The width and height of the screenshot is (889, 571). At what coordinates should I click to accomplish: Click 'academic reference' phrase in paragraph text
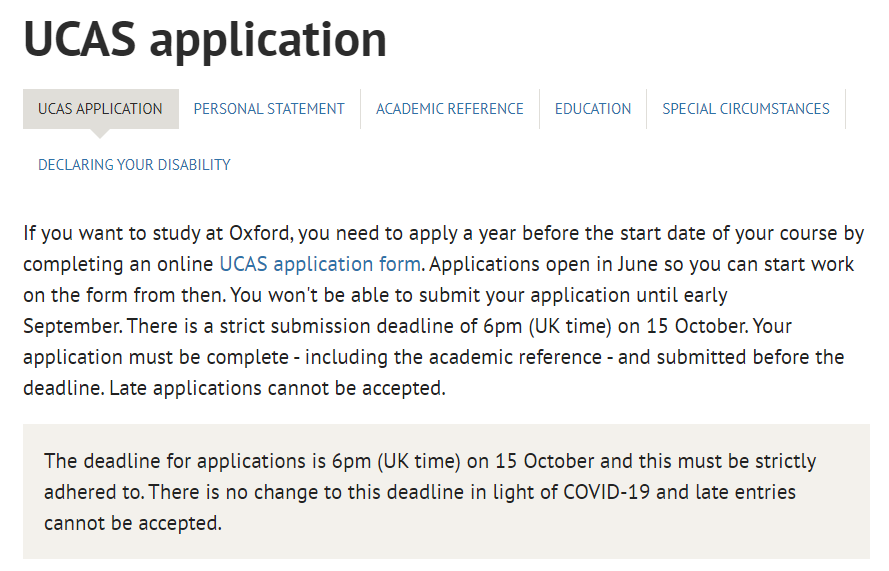pyautogui.click(x=515, y=357)
